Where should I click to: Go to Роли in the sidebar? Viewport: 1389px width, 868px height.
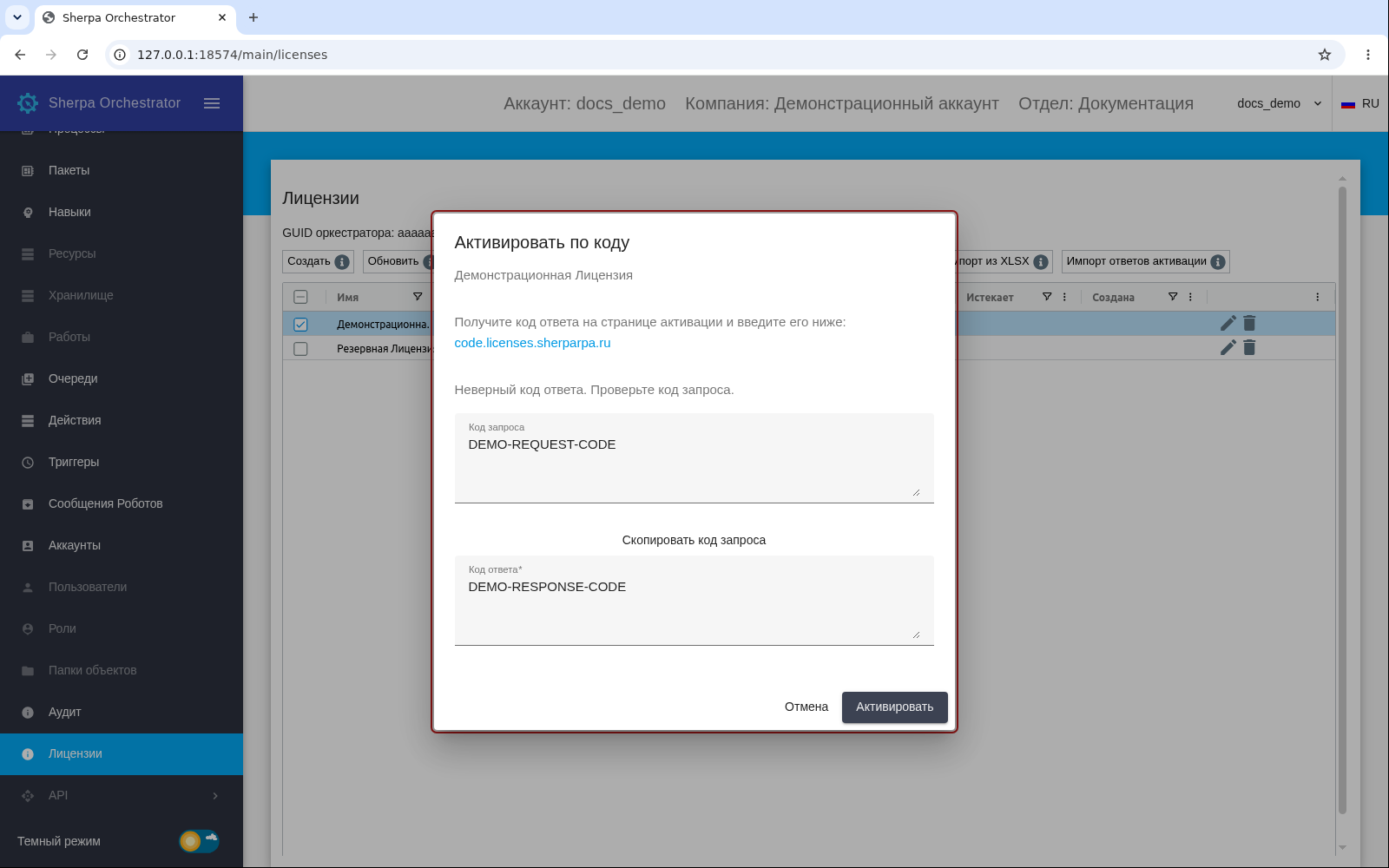(122, 628)
